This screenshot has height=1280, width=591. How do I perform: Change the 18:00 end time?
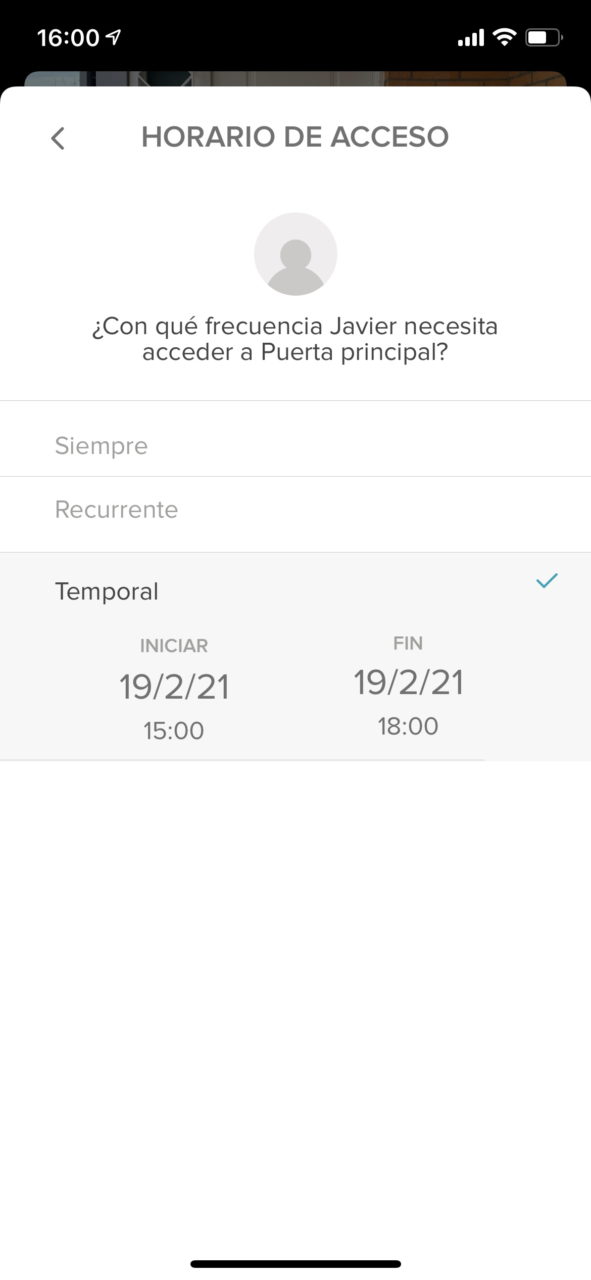[408, 727]
